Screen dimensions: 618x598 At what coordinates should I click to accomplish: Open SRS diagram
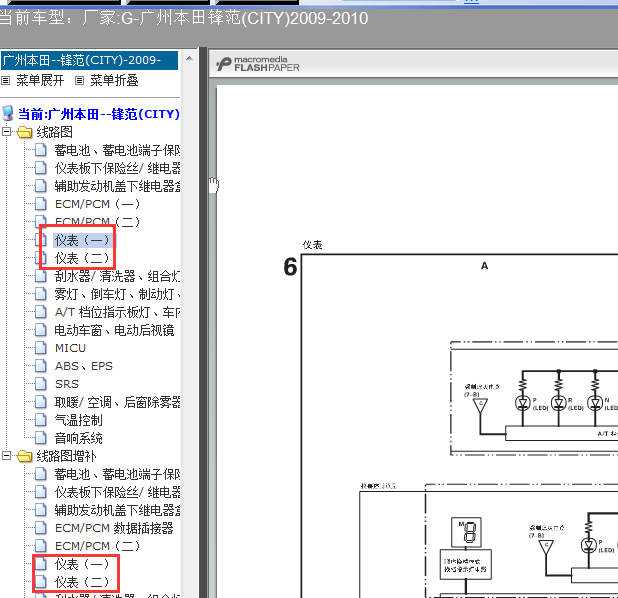67,384
